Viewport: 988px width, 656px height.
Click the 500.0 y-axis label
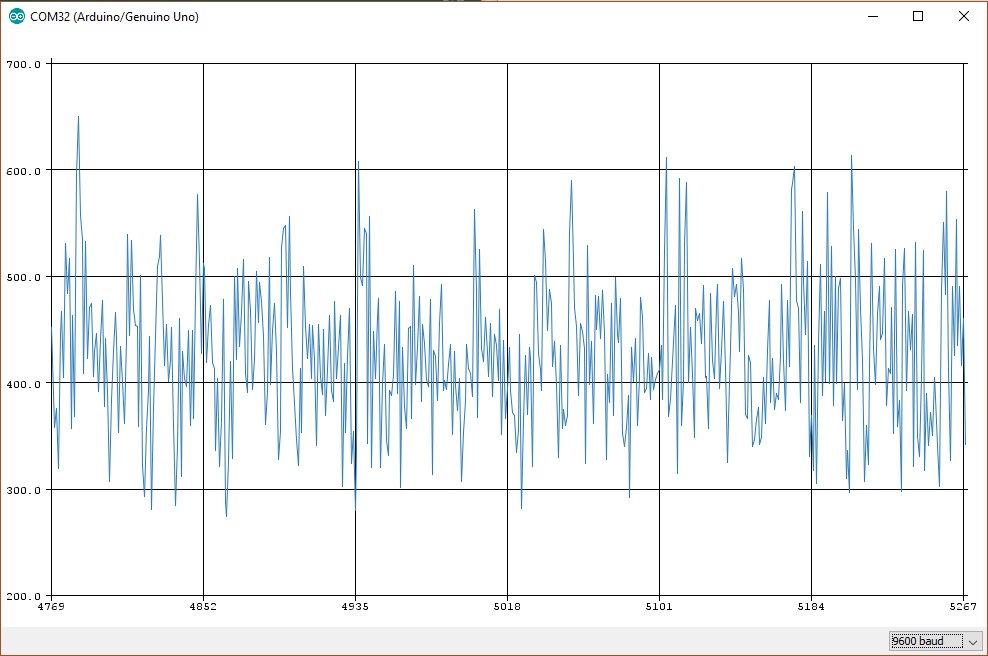point(23,277)
